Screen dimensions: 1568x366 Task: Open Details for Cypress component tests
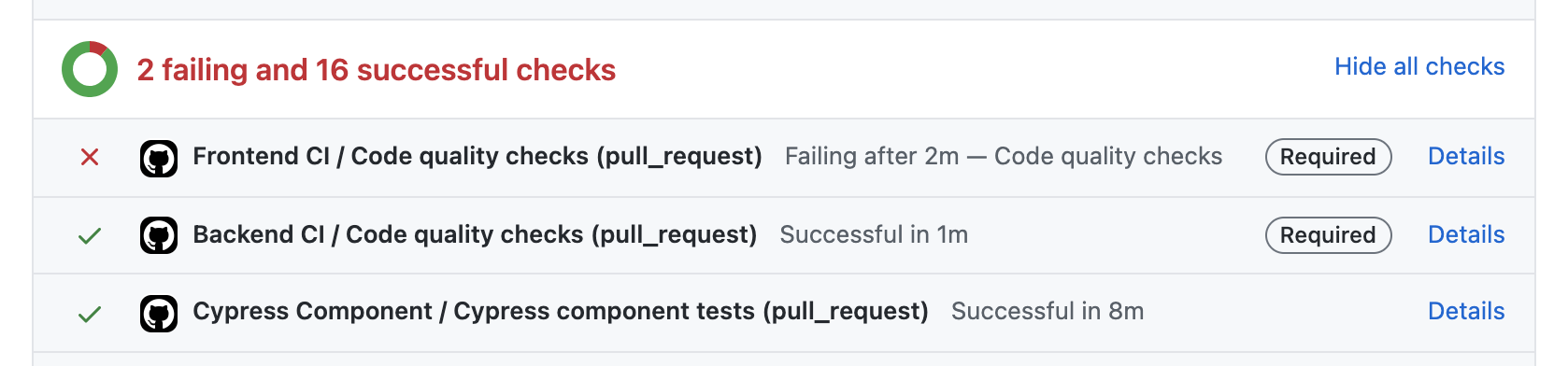1466,311
